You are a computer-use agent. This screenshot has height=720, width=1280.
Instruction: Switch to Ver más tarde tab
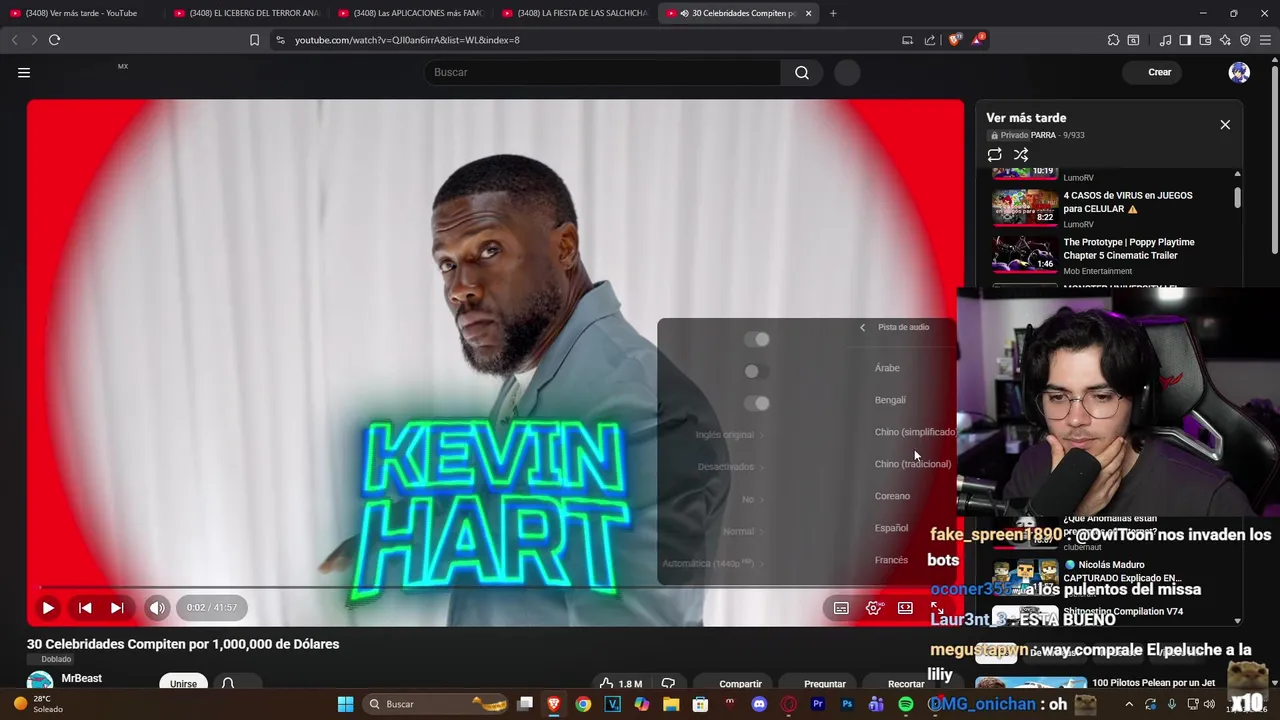pyautogui.click(x=80, y=13)
